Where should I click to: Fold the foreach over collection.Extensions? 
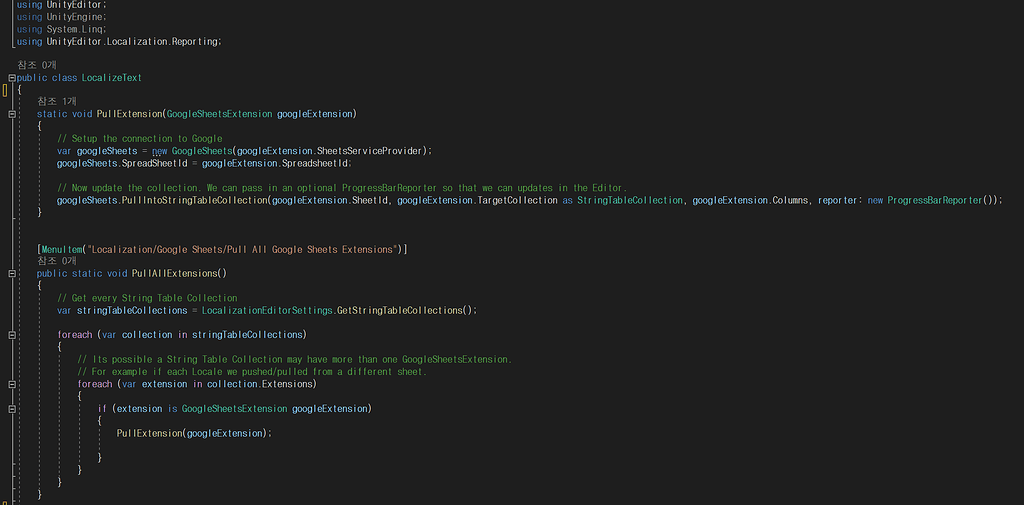point(11,384)
